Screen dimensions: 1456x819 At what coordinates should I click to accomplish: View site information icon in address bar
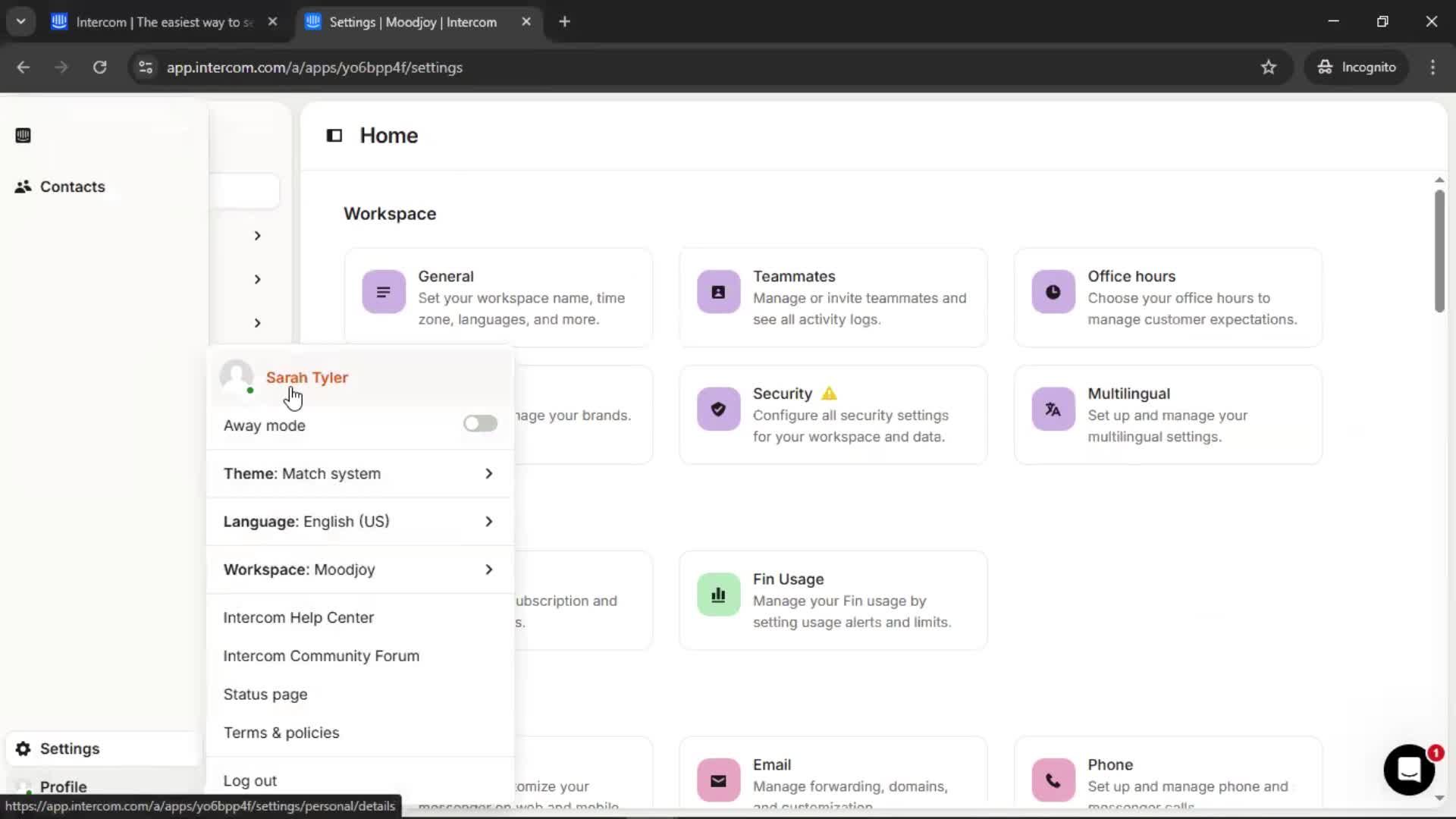[x=146, y=67]
